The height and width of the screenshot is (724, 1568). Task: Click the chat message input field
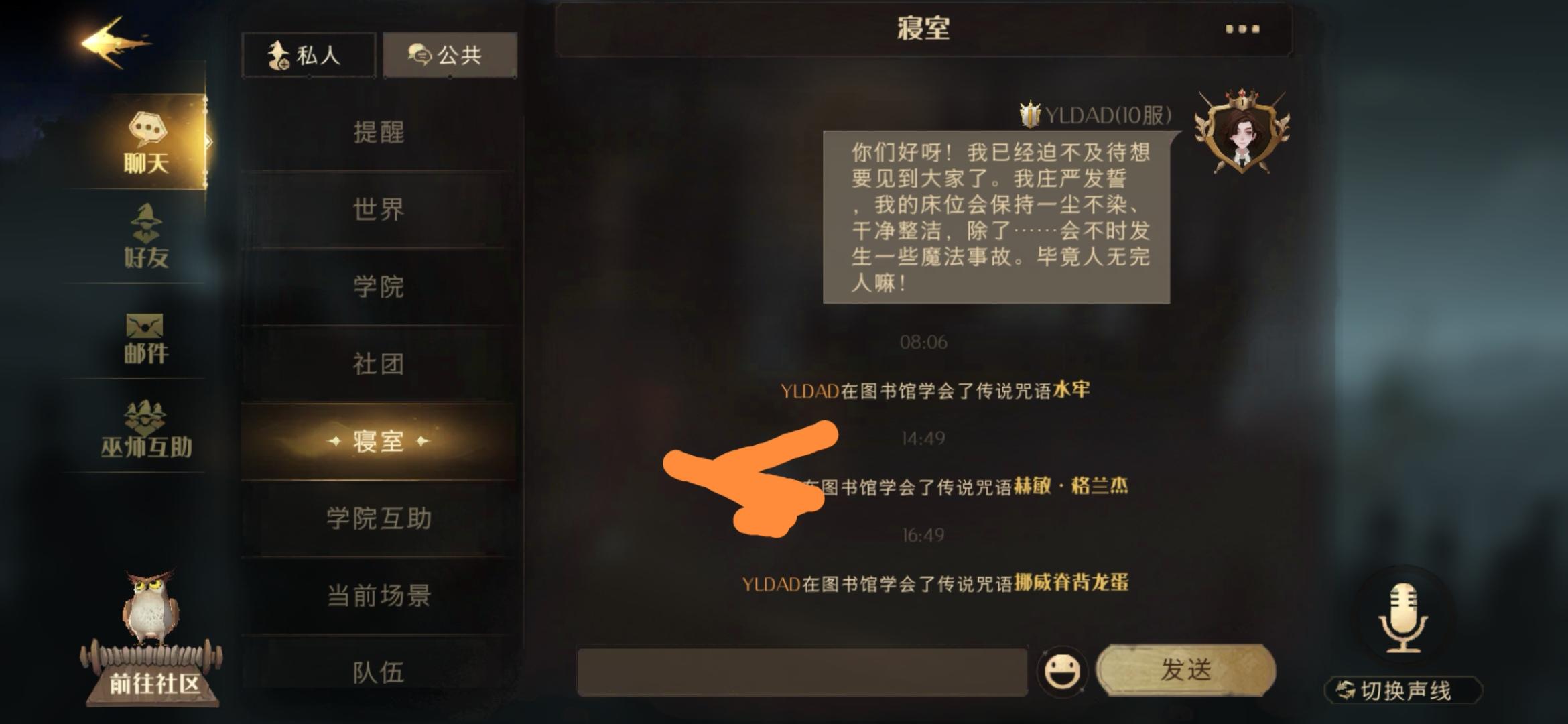pos(802,671)
